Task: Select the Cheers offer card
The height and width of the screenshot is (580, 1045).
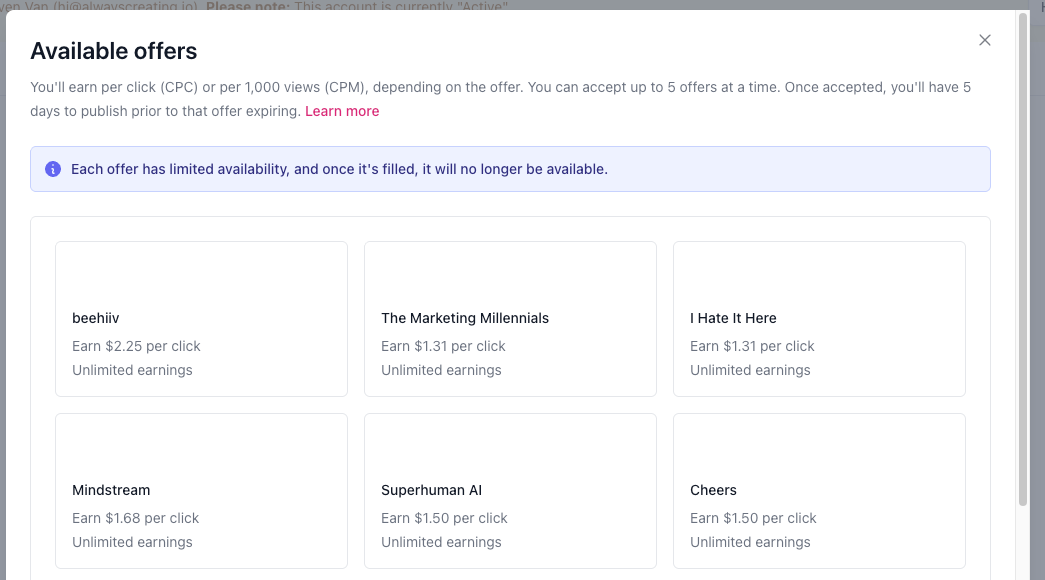Action: click(819, 490)
